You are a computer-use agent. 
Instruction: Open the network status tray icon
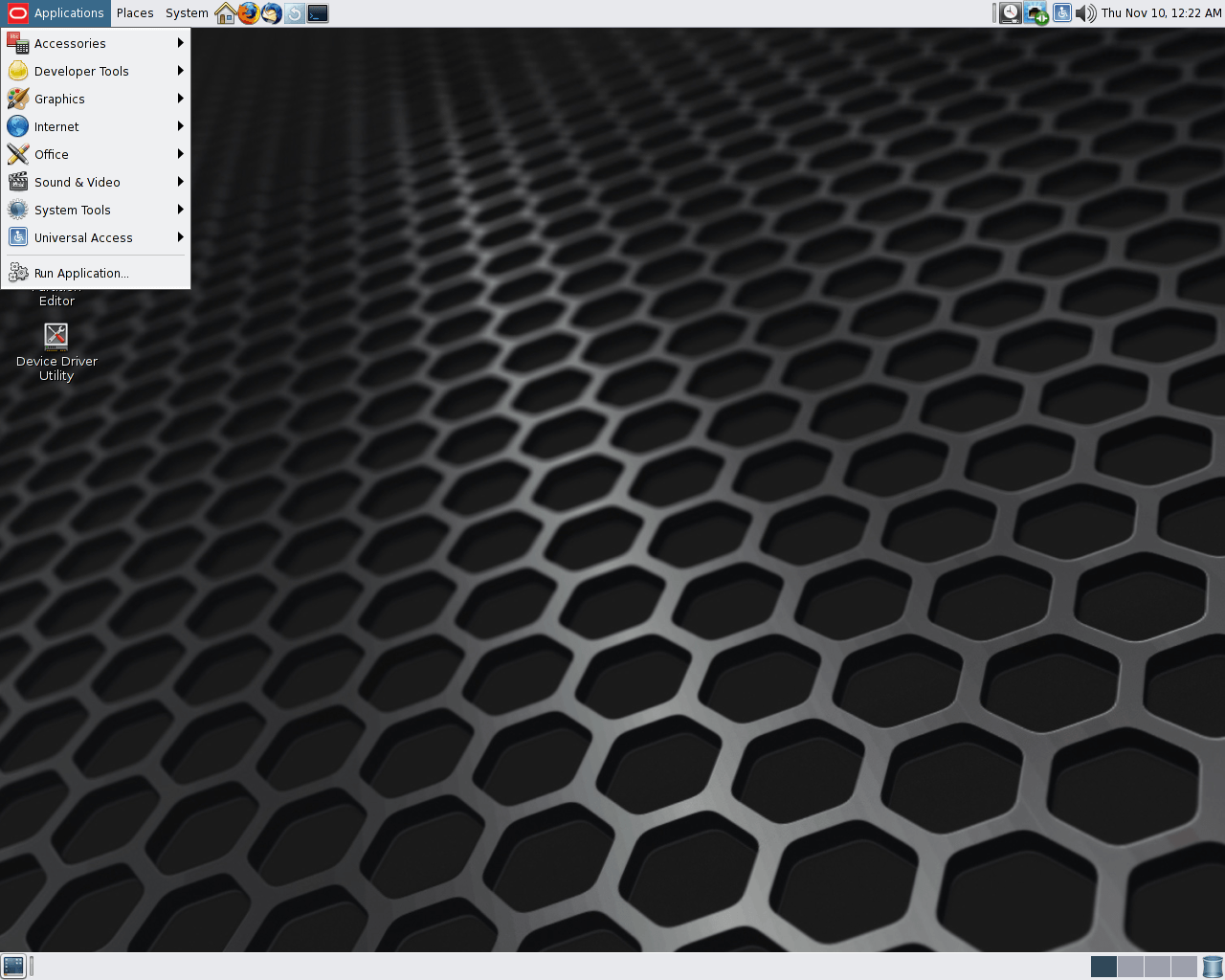click(x=1036, y=13)
